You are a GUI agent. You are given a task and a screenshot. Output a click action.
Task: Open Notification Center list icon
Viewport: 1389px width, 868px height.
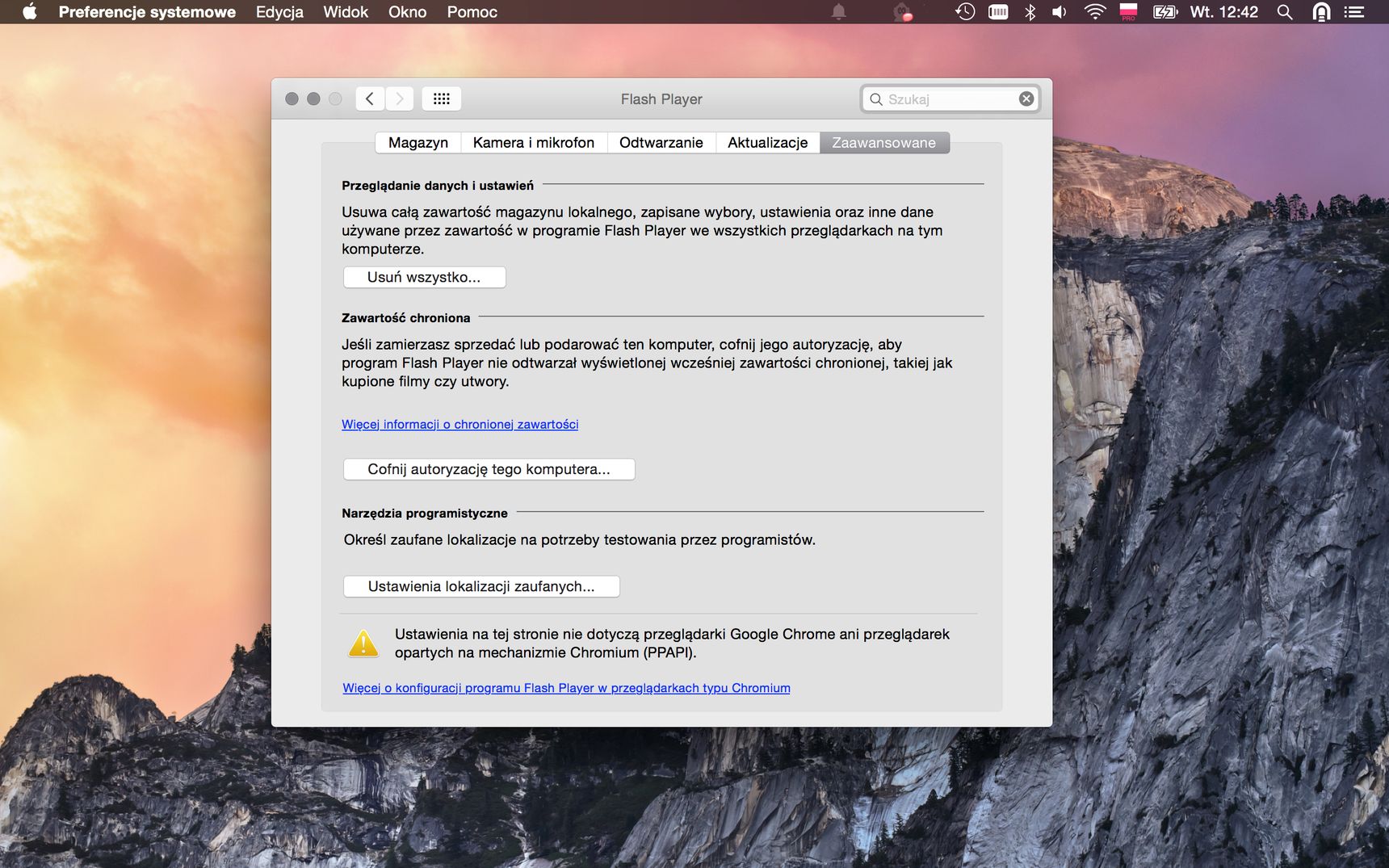(x=1353, y=12)
